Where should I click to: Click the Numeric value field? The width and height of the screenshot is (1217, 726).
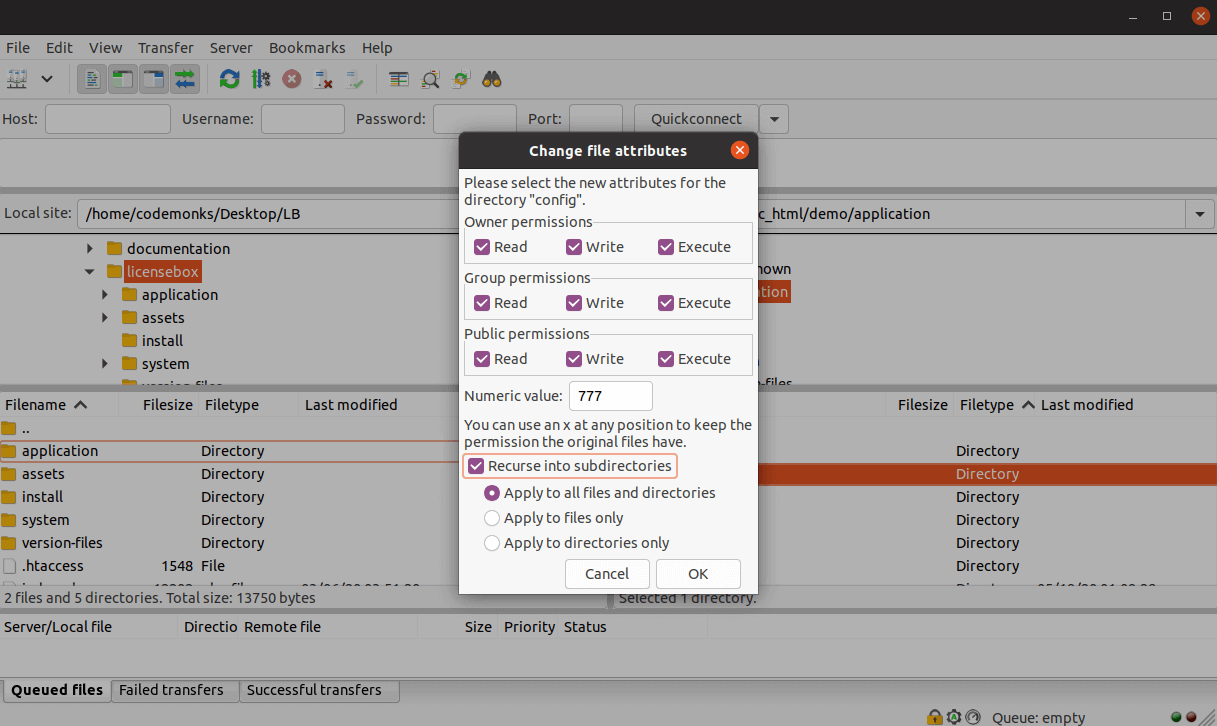pos(610,396)
